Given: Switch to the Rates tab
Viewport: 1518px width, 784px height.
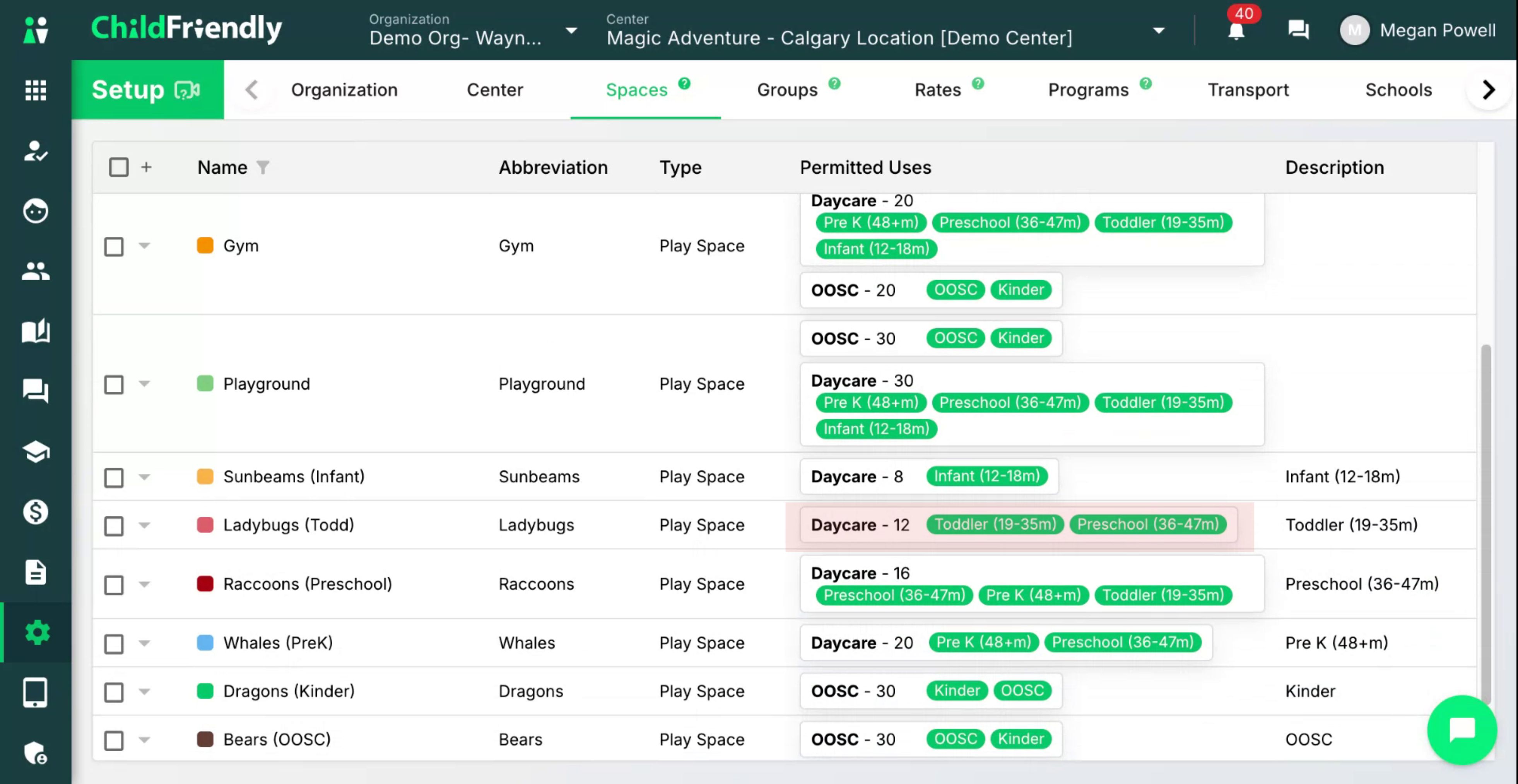Looking at the screenshot, I should (938, 89).
